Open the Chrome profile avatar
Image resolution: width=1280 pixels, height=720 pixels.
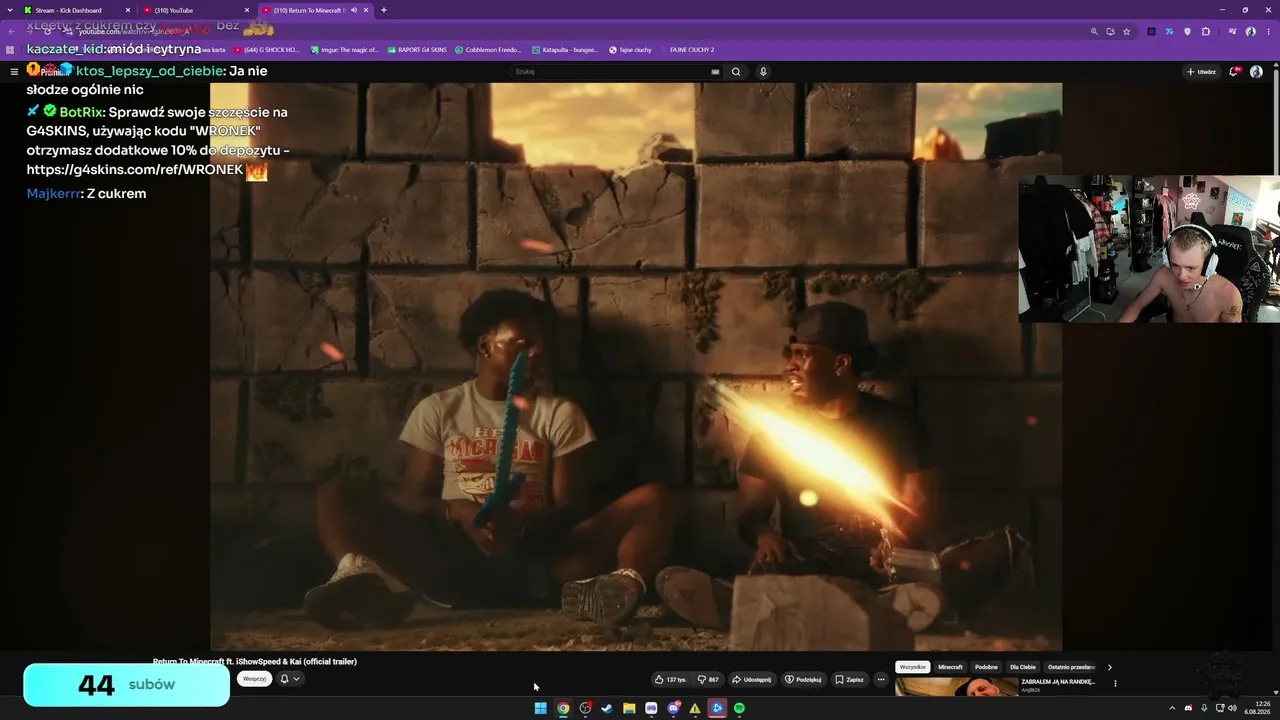pyautogui.click(x=1251, y=31)
